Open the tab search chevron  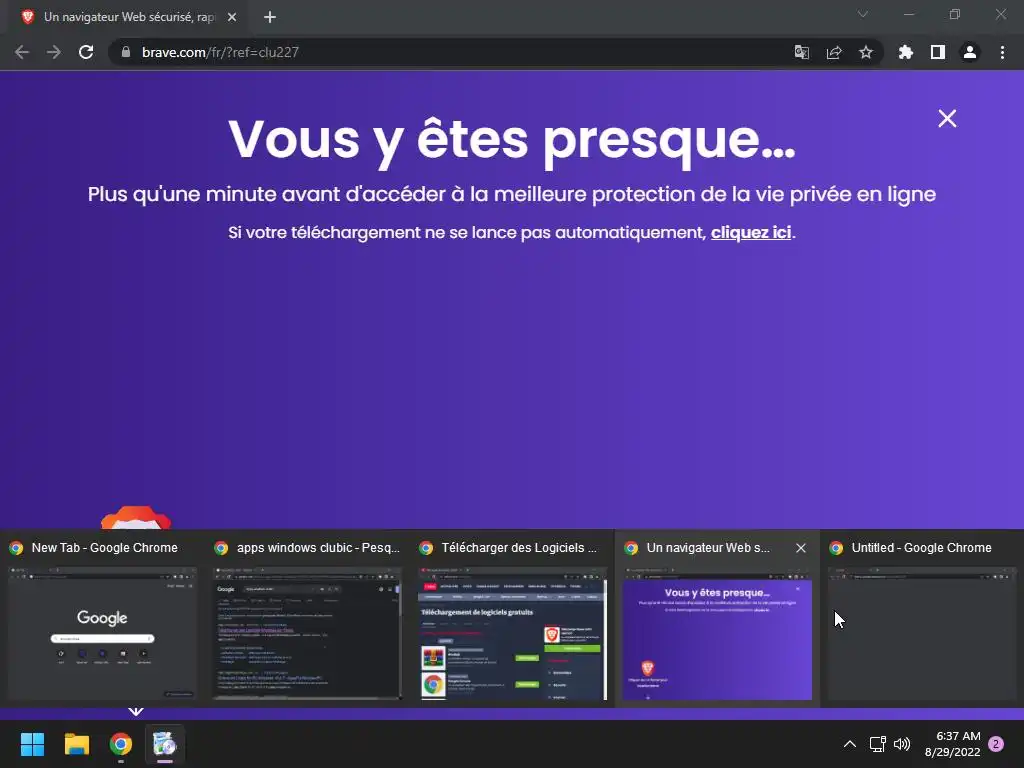(x=863, y=14)
